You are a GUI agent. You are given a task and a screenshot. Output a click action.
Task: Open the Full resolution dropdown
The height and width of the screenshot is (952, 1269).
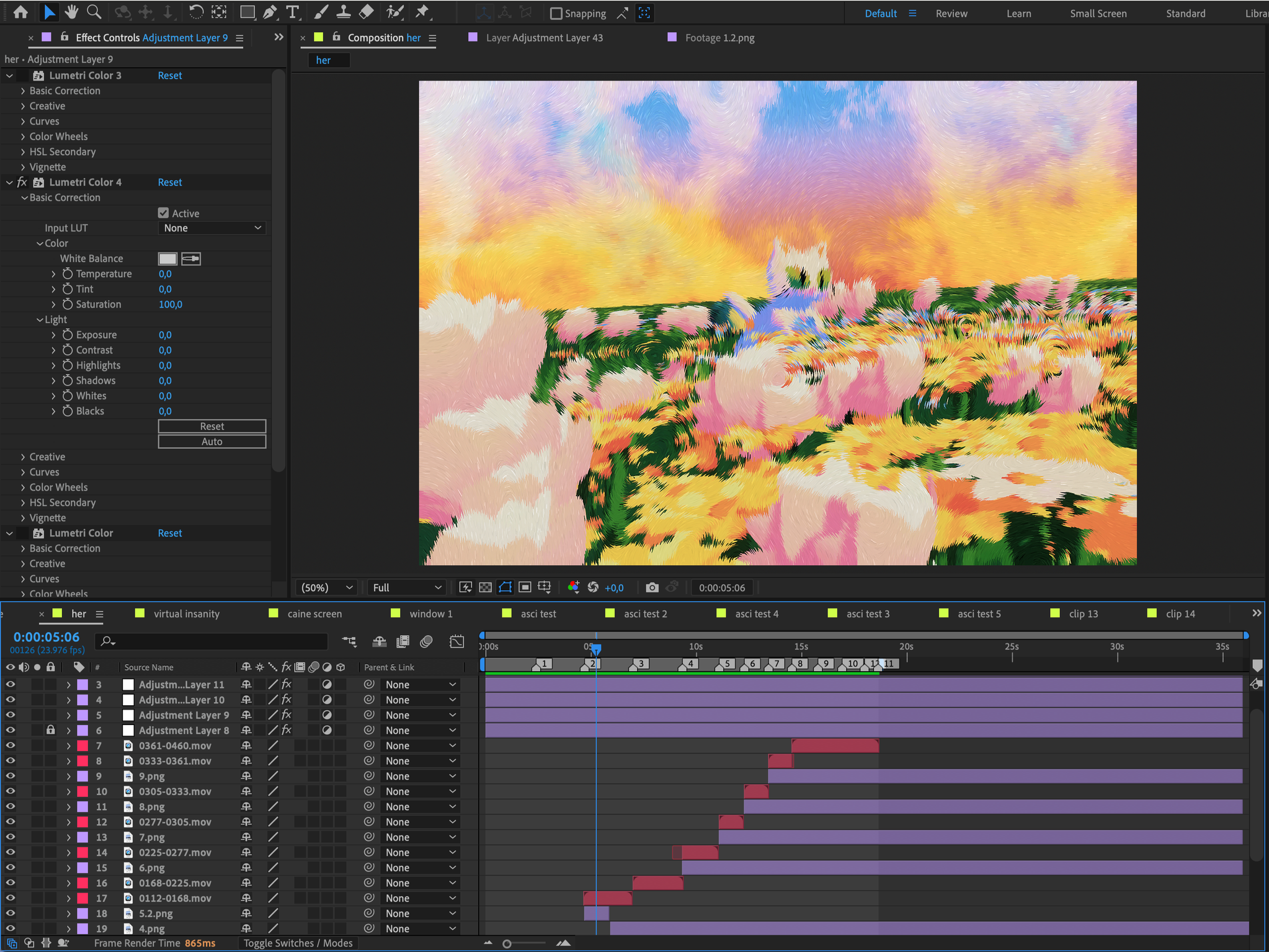[x=407, y=587]
